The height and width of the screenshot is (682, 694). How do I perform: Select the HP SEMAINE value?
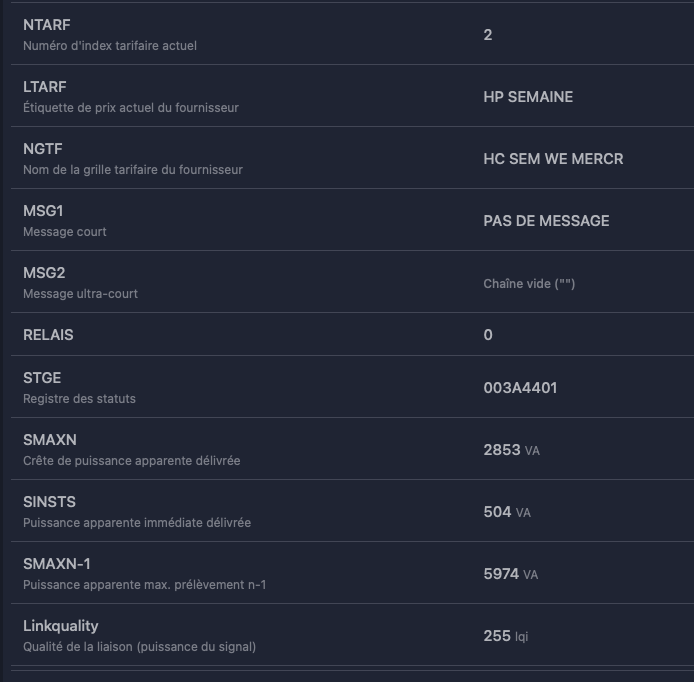click(x=528, y=97)
